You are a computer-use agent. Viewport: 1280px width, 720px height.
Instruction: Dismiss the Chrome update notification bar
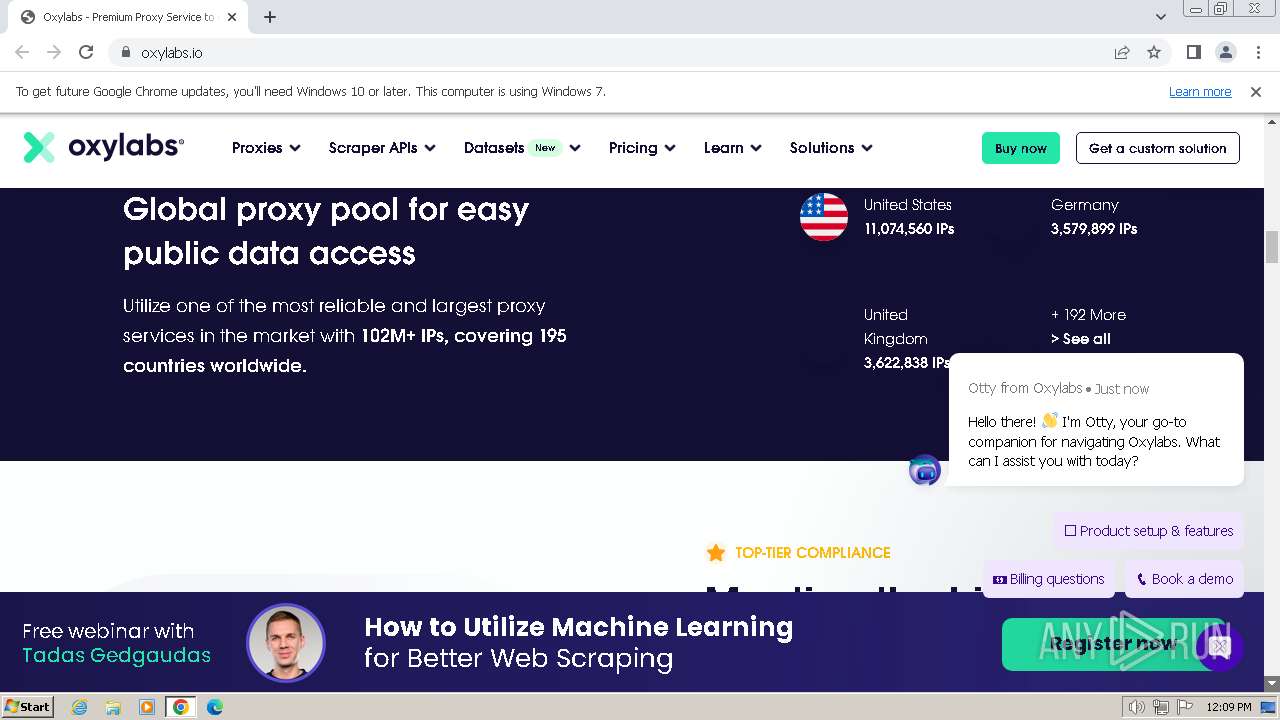click(1256, 91)
